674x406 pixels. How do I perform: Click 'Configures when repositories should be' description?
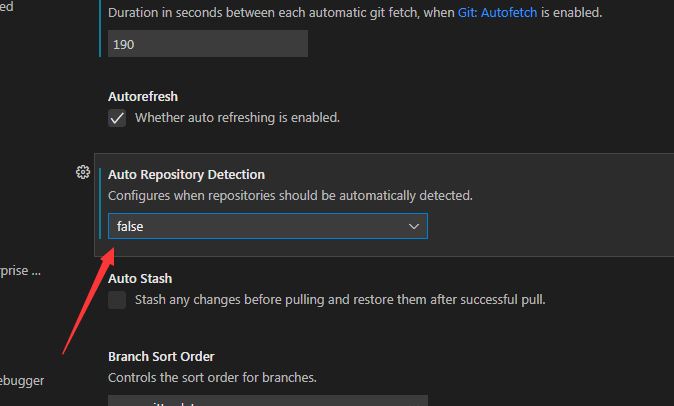pyautogui.click(x=290, y=195)
